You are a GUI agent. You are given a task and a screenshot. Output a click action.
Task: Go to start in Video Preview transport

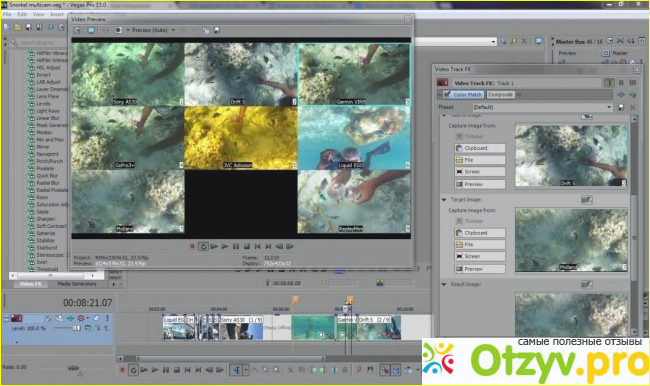pyautogui.click(x=257, y=246)
